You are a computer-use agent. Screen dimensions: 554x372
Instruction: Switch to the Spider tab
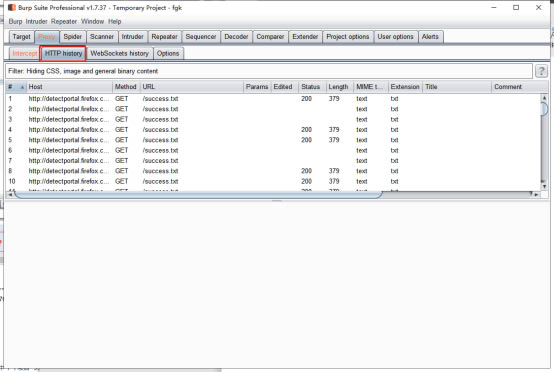click(72, 37)
